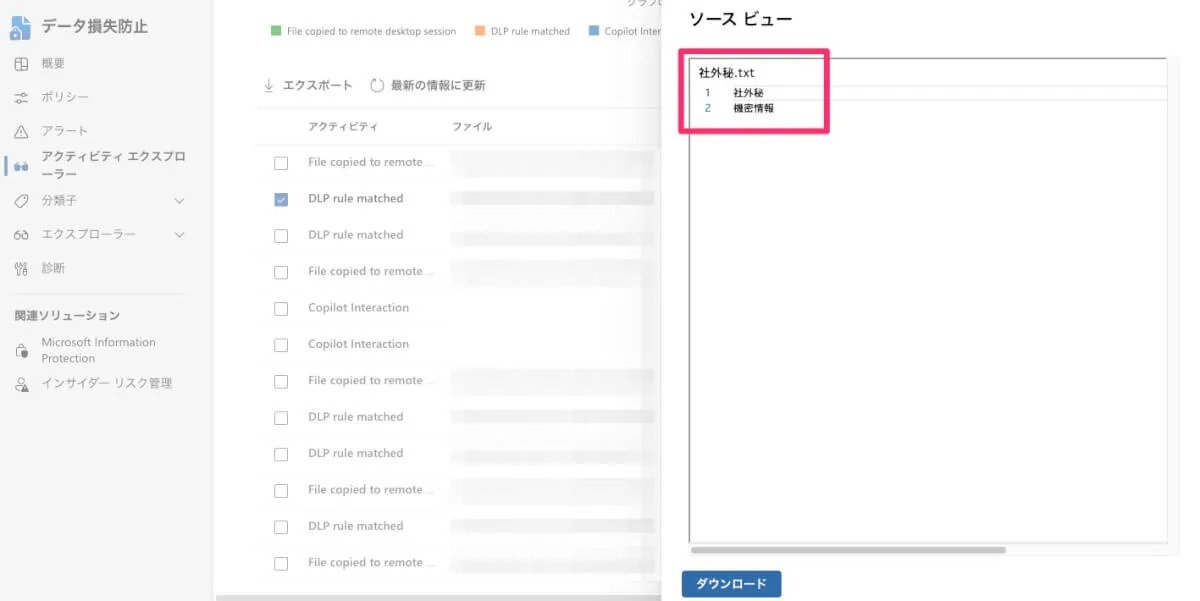Viewport: 1200px width, 601px height.
Task: Click the 概要 dashboard icon
Action: [x=21, y=64]
